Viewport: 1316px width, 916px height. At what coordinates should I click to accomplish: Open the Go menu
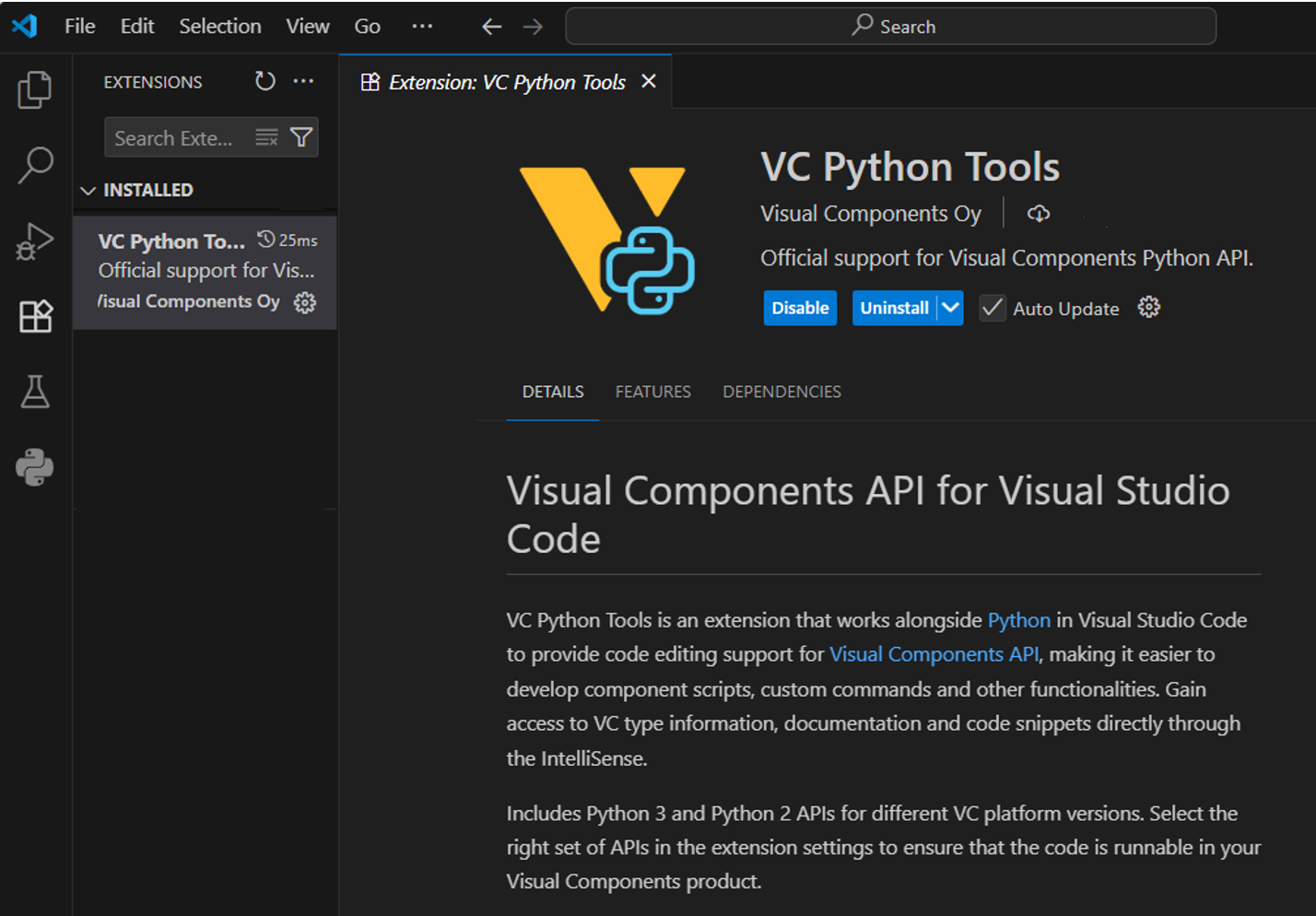tap(367, 26)
